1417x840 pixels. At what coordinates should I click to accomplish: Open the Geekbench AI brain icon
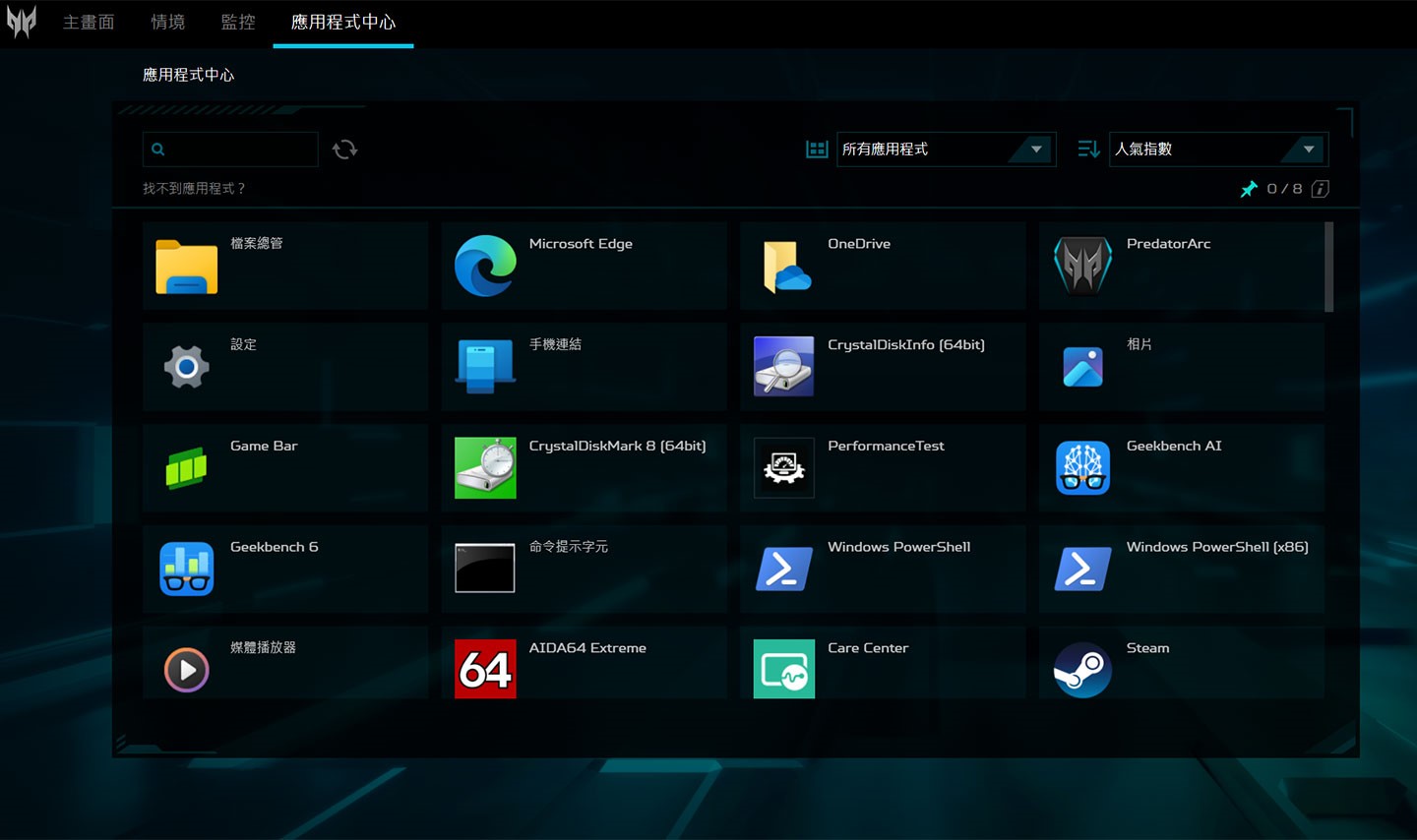click(1082, 468)
